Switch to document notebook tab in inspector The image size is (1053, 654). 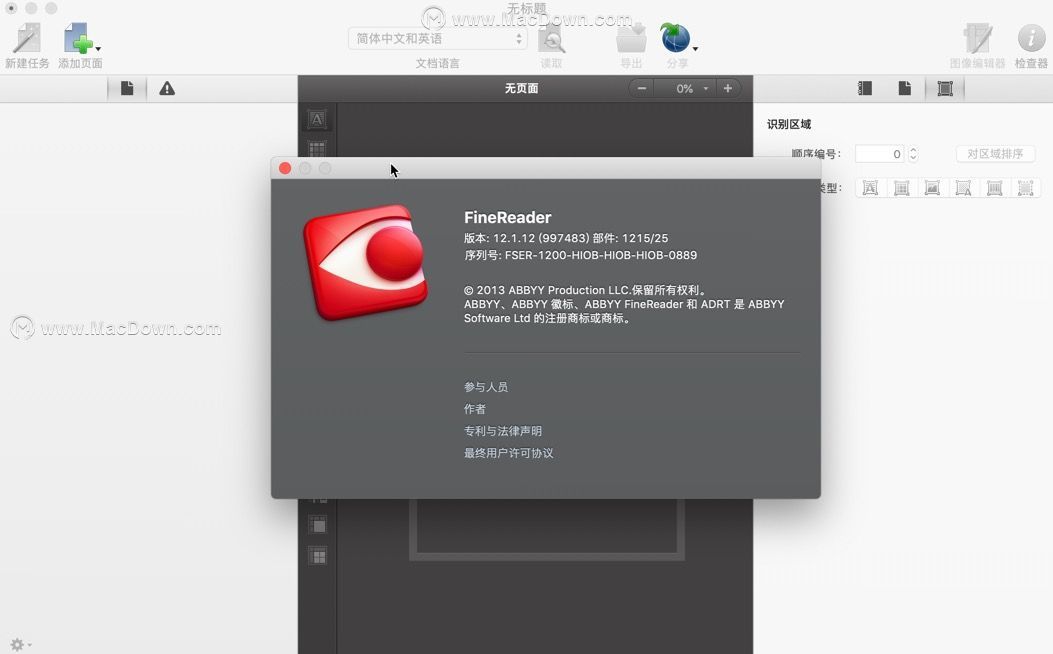tap(865, 88)
